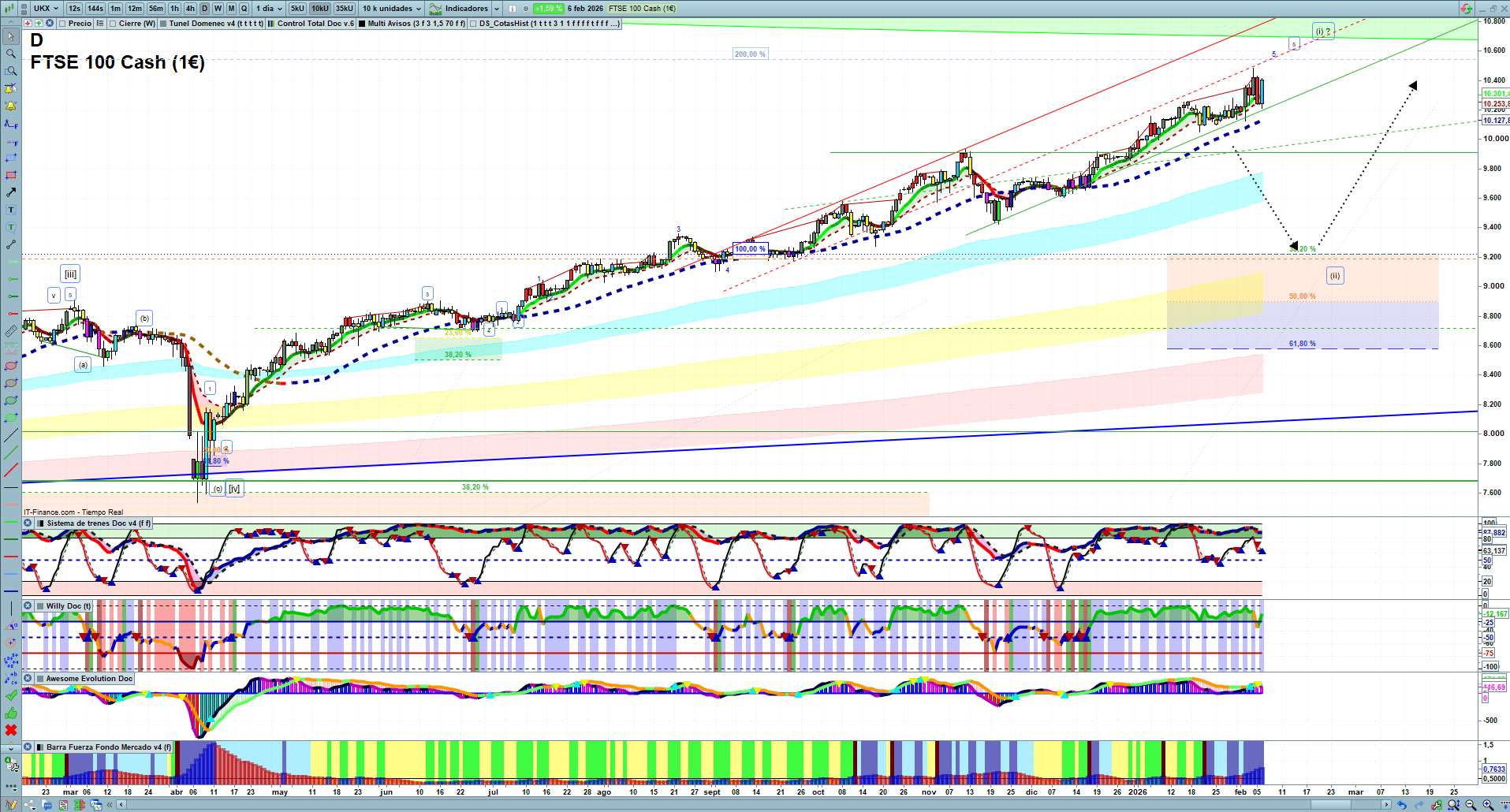Toggle the Precio checkbox
1510x812 pixels.
pos(62,24)
